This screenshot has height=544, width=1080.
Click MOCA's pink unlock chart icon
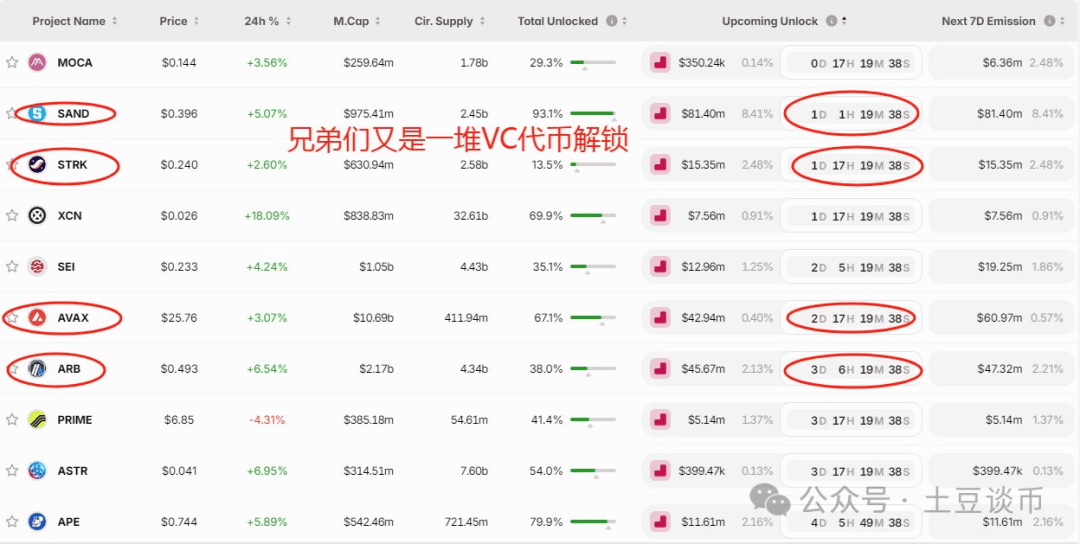[x=660, y=63]
